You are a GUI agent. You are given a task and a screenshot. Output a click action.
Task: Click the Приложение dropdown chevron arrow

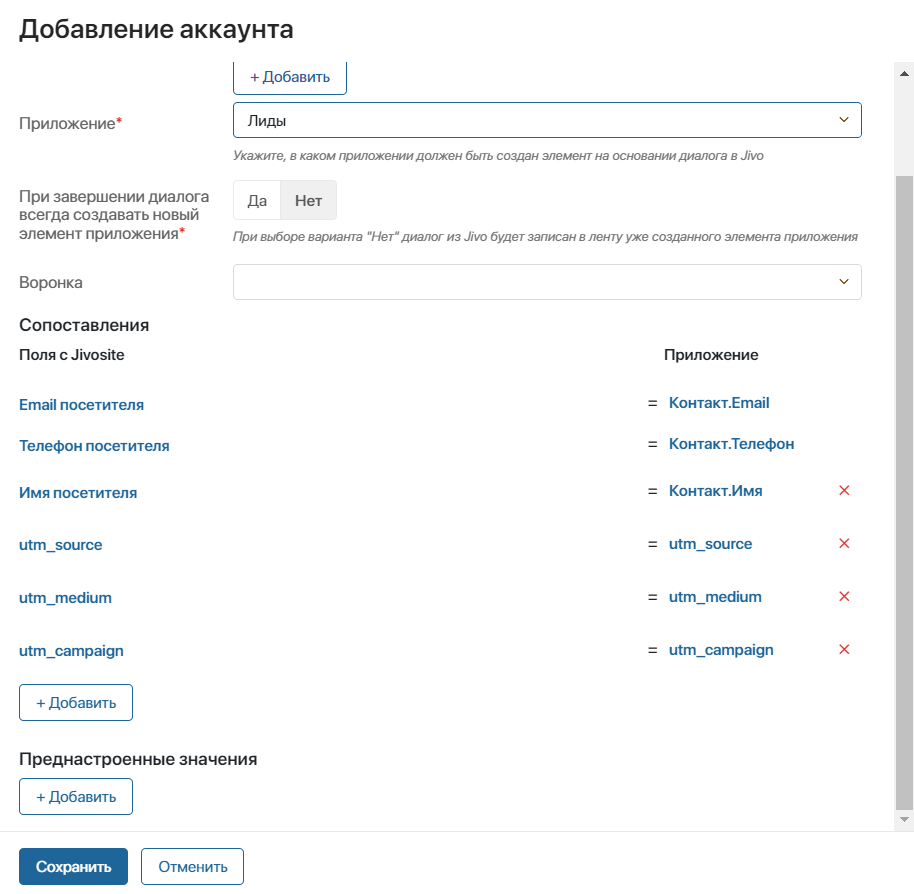pos(843,120)
